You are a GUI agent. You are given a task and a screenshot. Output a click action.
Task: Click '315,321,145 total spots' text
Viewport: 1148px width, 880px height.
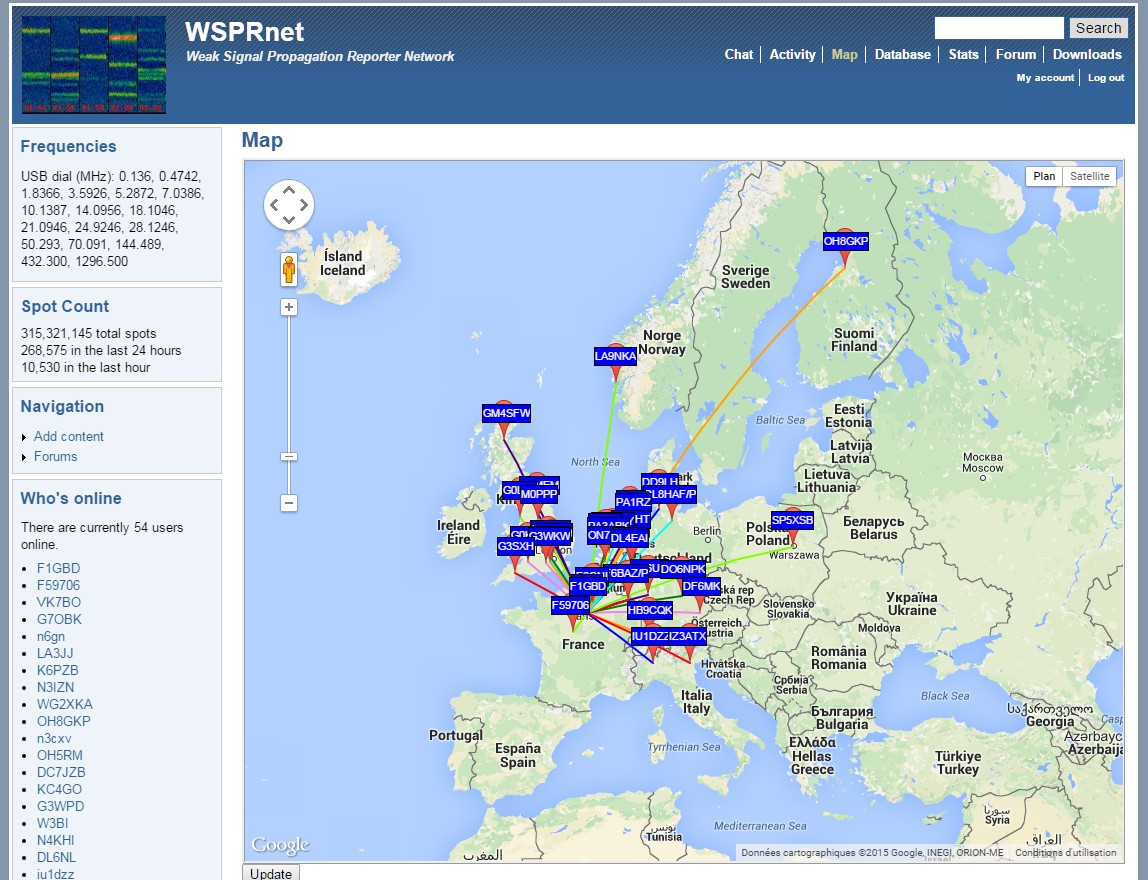(x=89, y=333)
